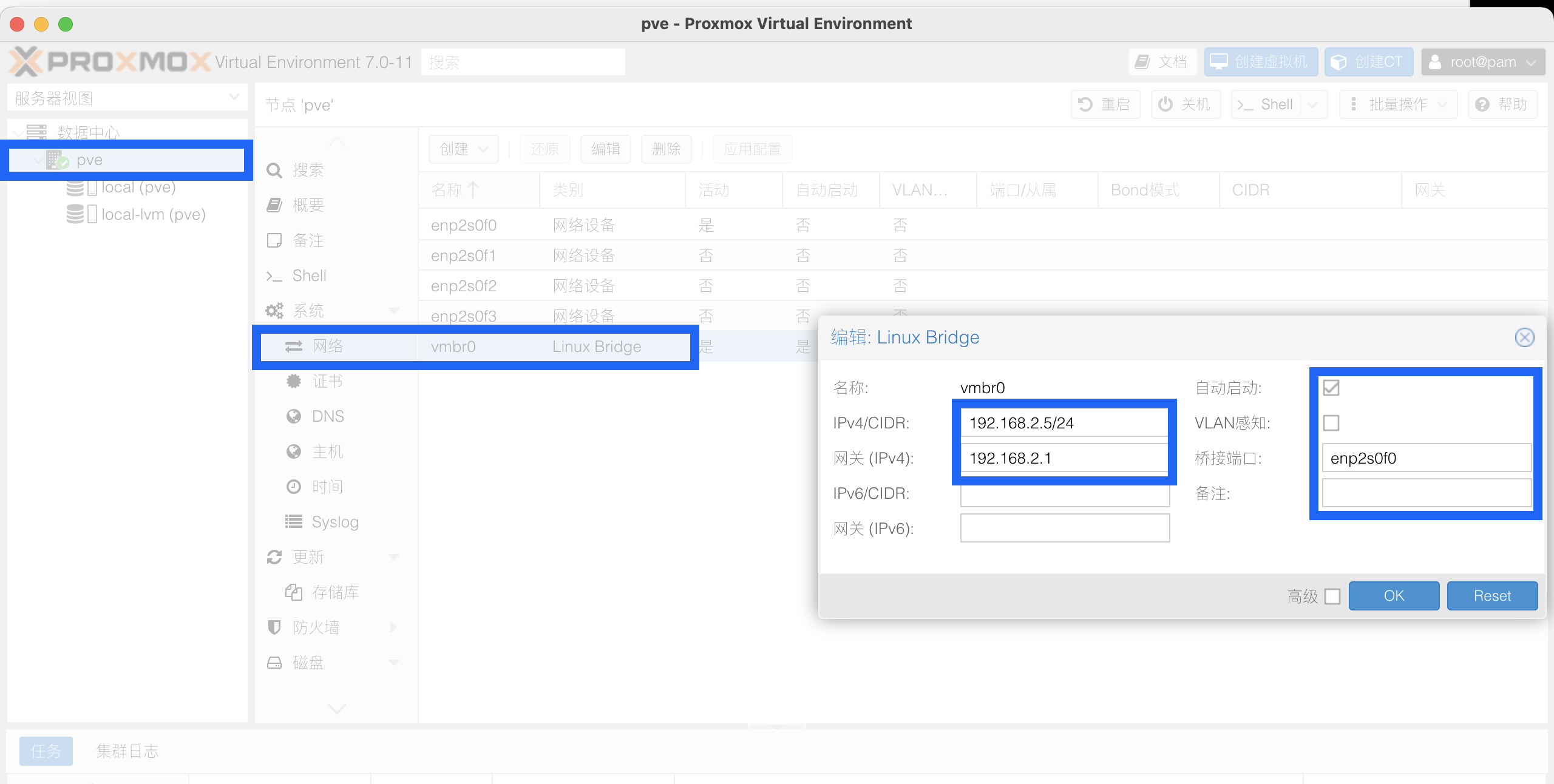1554x784 pixels.
Task: Click the 关机 shutdown button
Action: point(1186,104)
